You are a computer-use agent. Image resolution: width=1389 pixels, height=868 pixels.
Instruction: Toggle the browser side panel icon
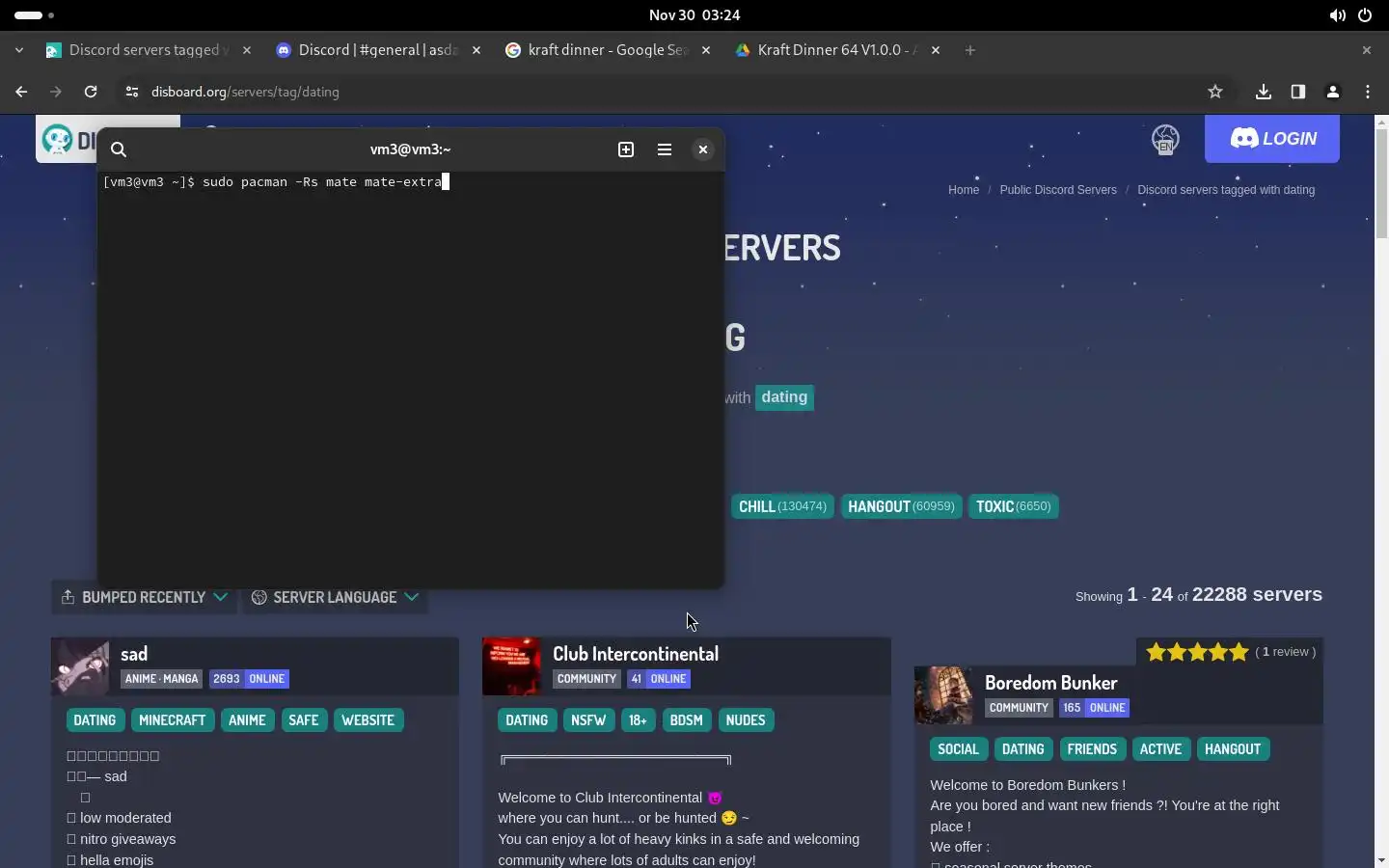click(x=1298, y=92)
